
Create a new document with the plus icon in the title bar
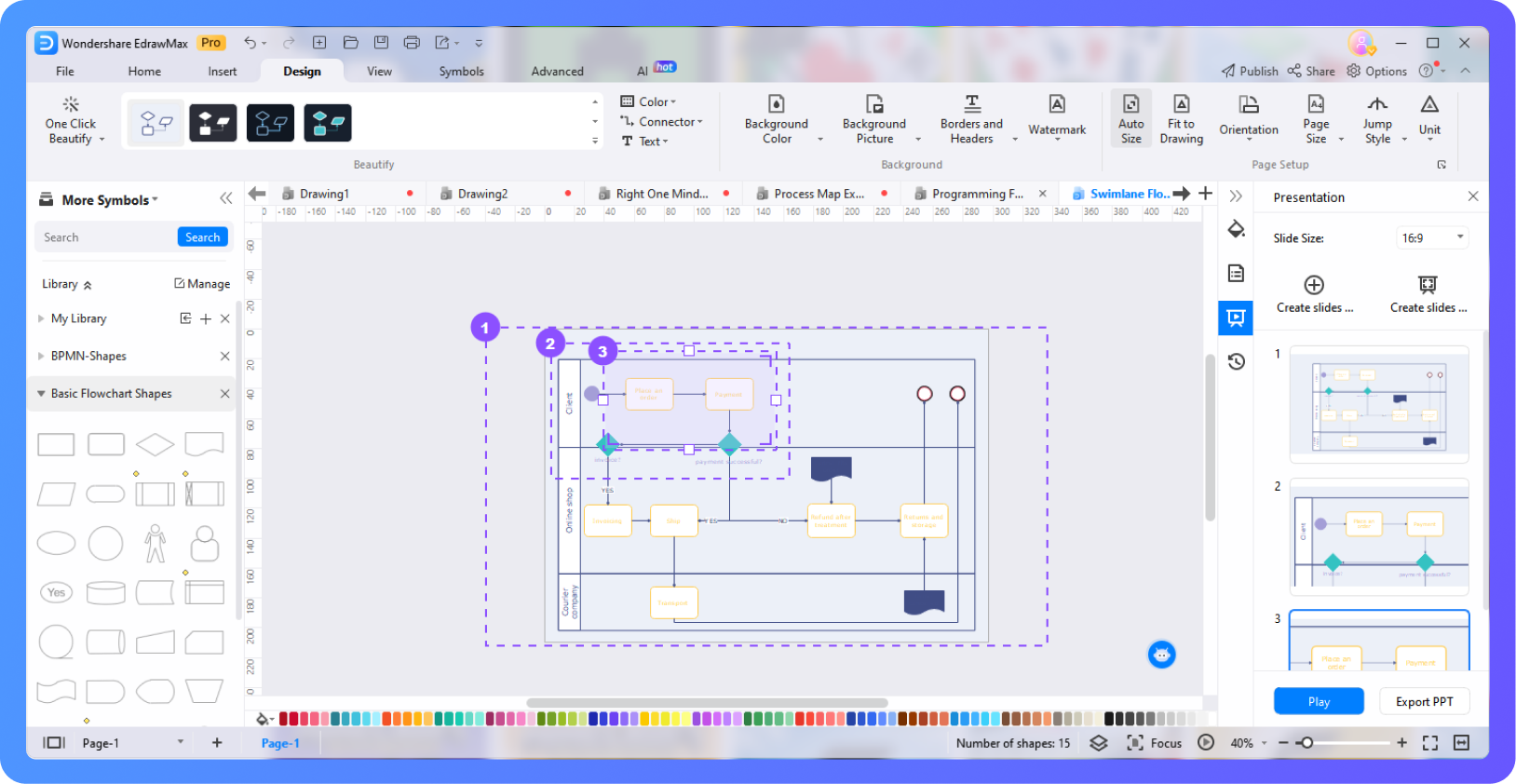(319, 43)
